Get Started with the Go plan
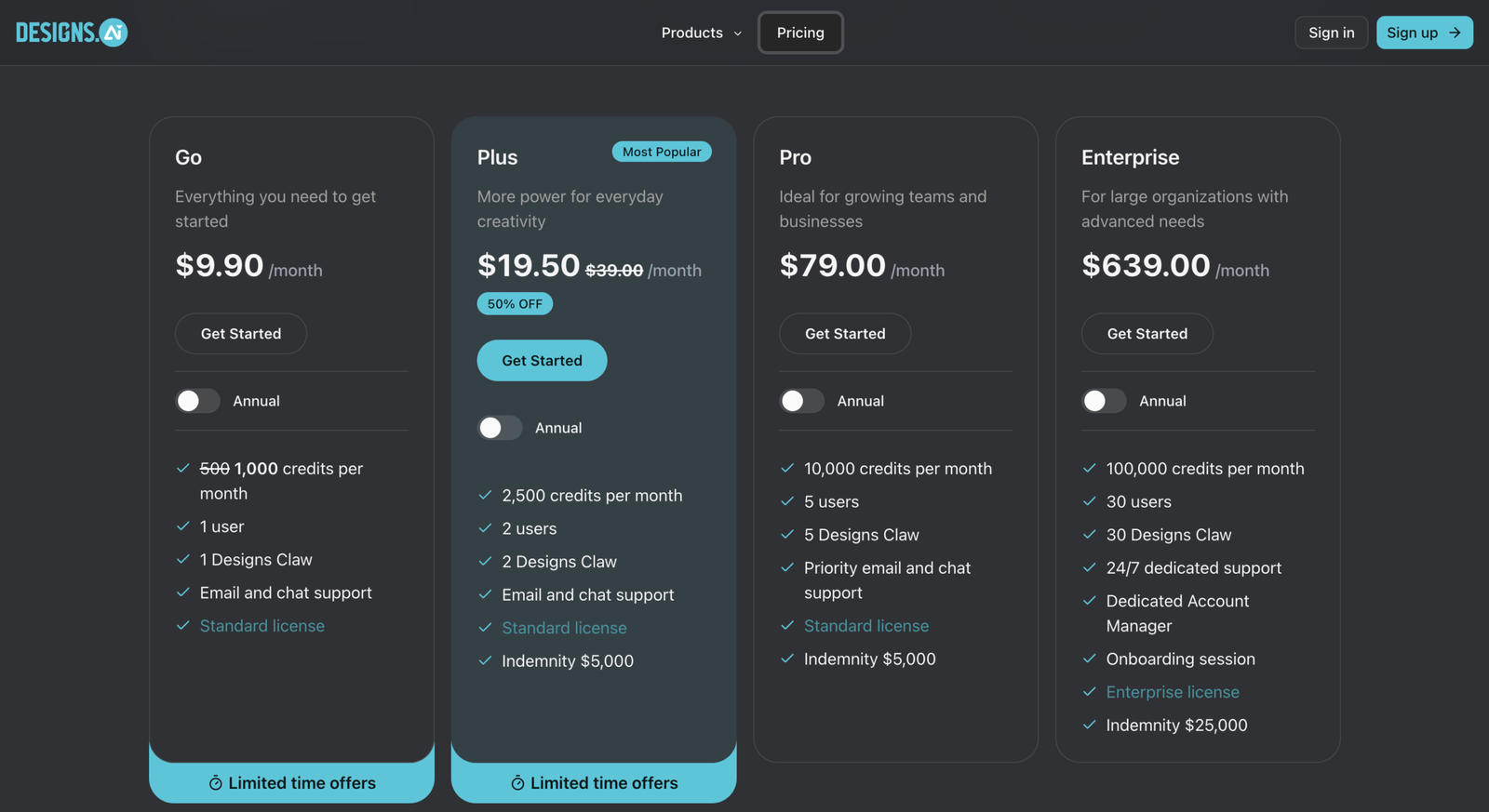This screenshot has height=812, width=1489. tap(241, 334)
